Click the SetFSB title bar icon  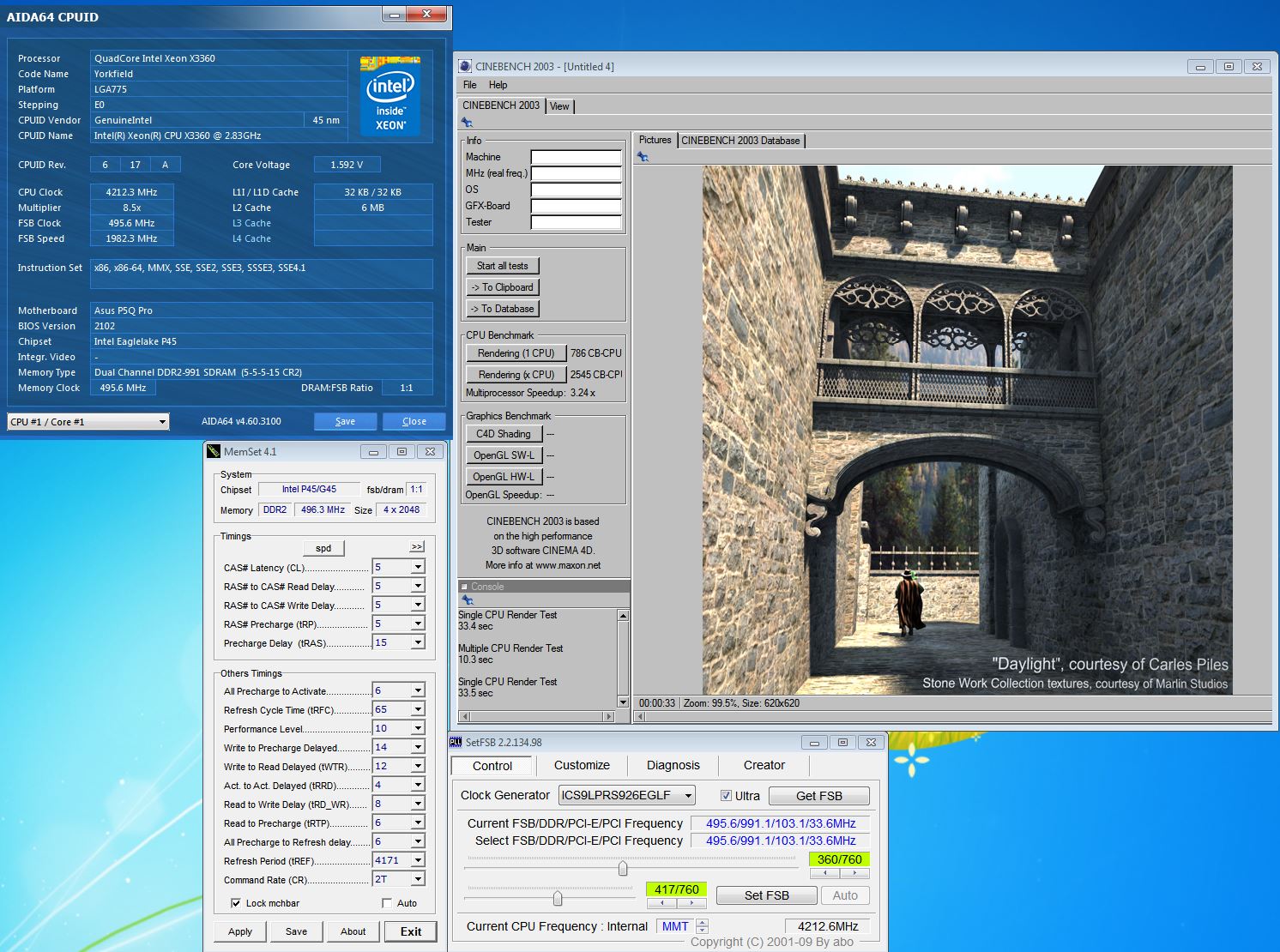click(x=456, y=742)
